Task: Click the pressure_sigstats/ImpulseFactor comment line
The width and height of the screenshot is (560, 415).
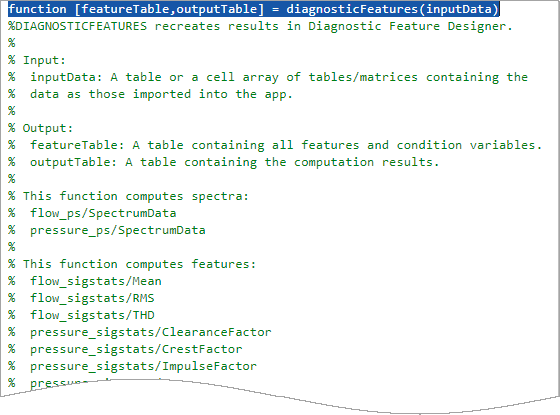Action: pyautogui.click(x=132, y=366)
